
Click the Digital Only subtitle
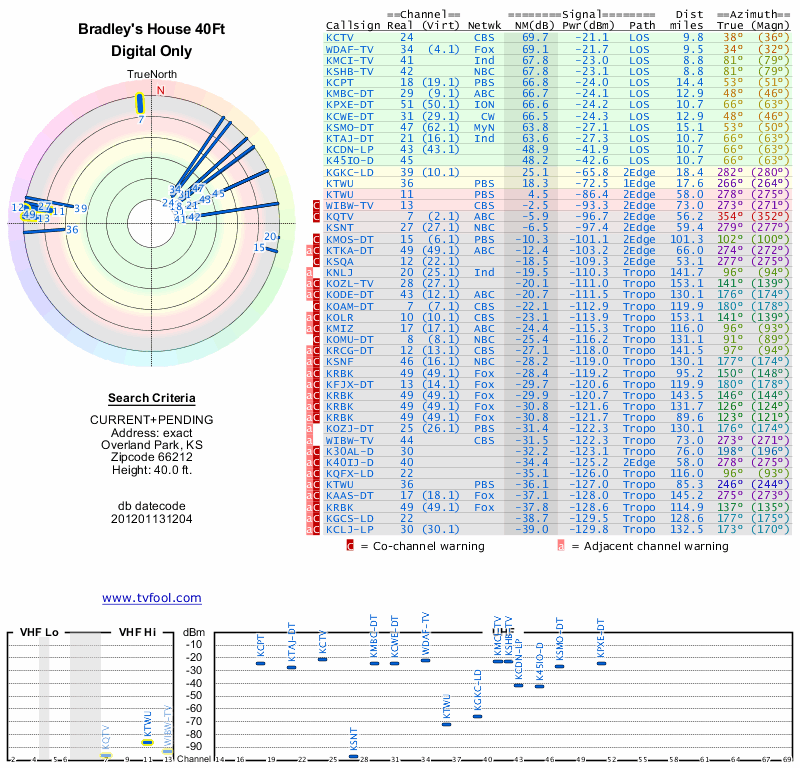pos(152,51)
